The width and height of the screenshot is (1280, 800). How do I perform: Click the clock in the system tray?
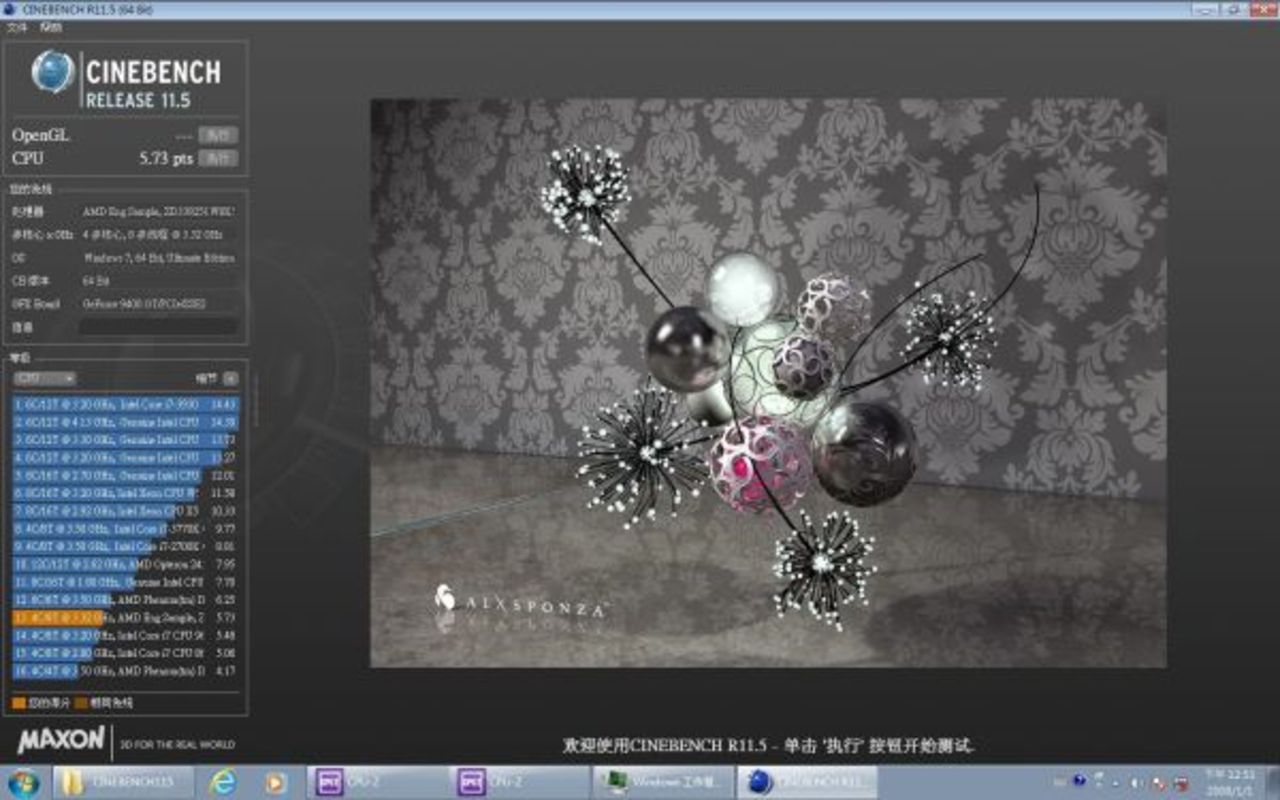(1230, 781)
